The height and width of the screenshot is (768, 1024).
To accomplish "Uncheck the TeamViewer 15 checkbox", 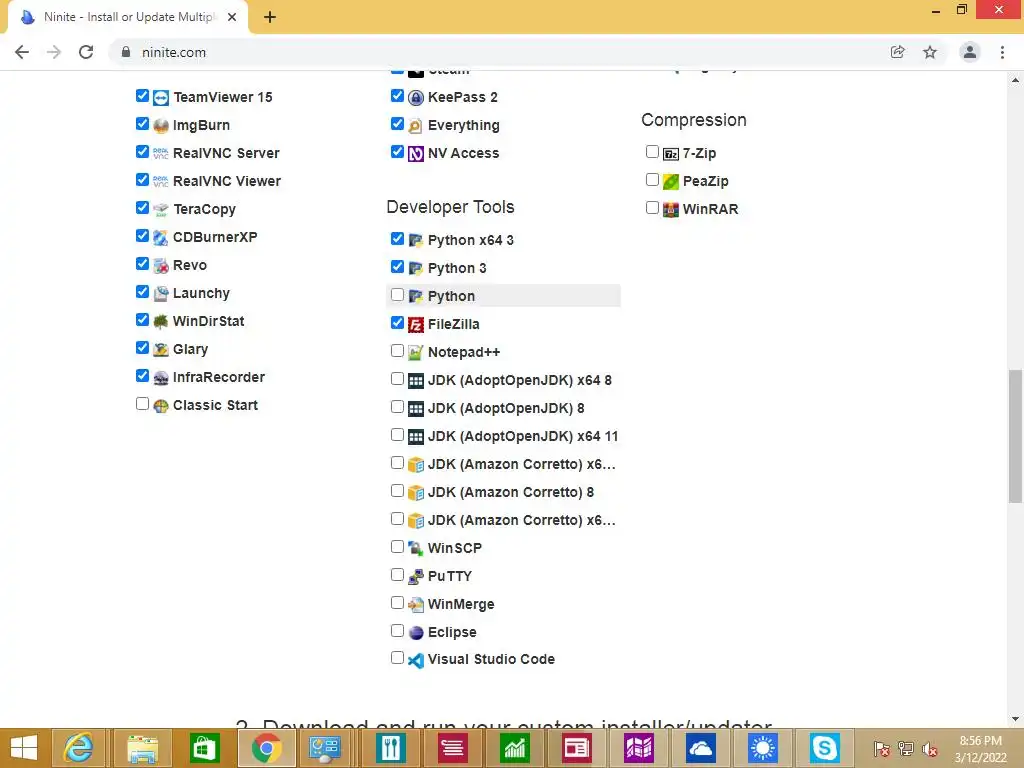I will tap(142, 96).
